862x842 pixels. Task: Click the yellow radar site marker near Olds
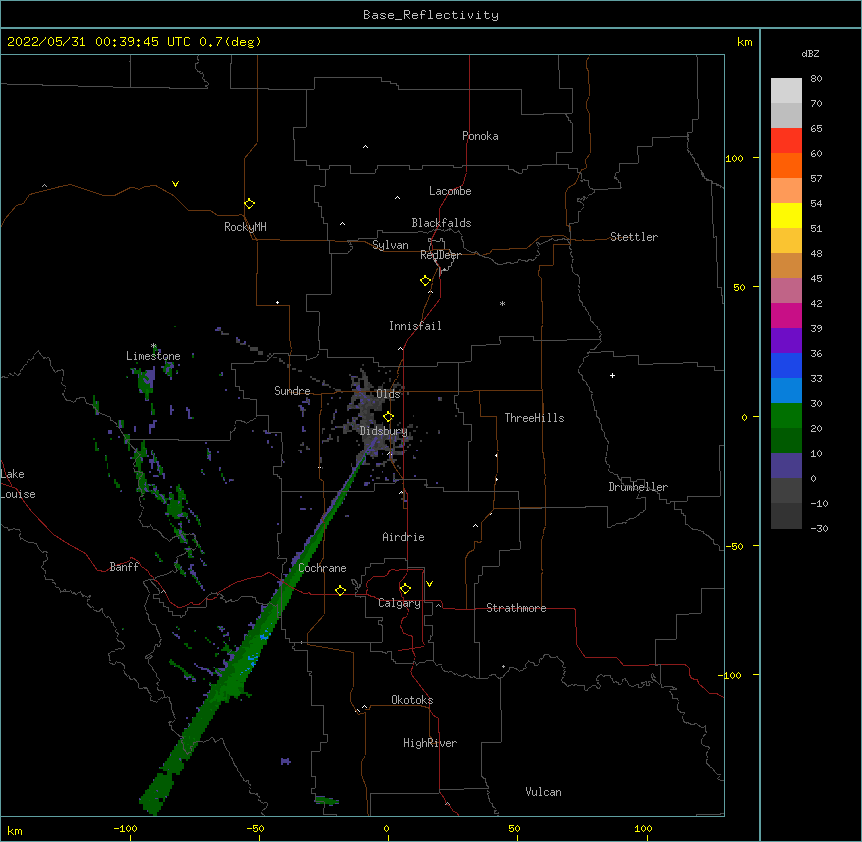(x=388, y=417)
